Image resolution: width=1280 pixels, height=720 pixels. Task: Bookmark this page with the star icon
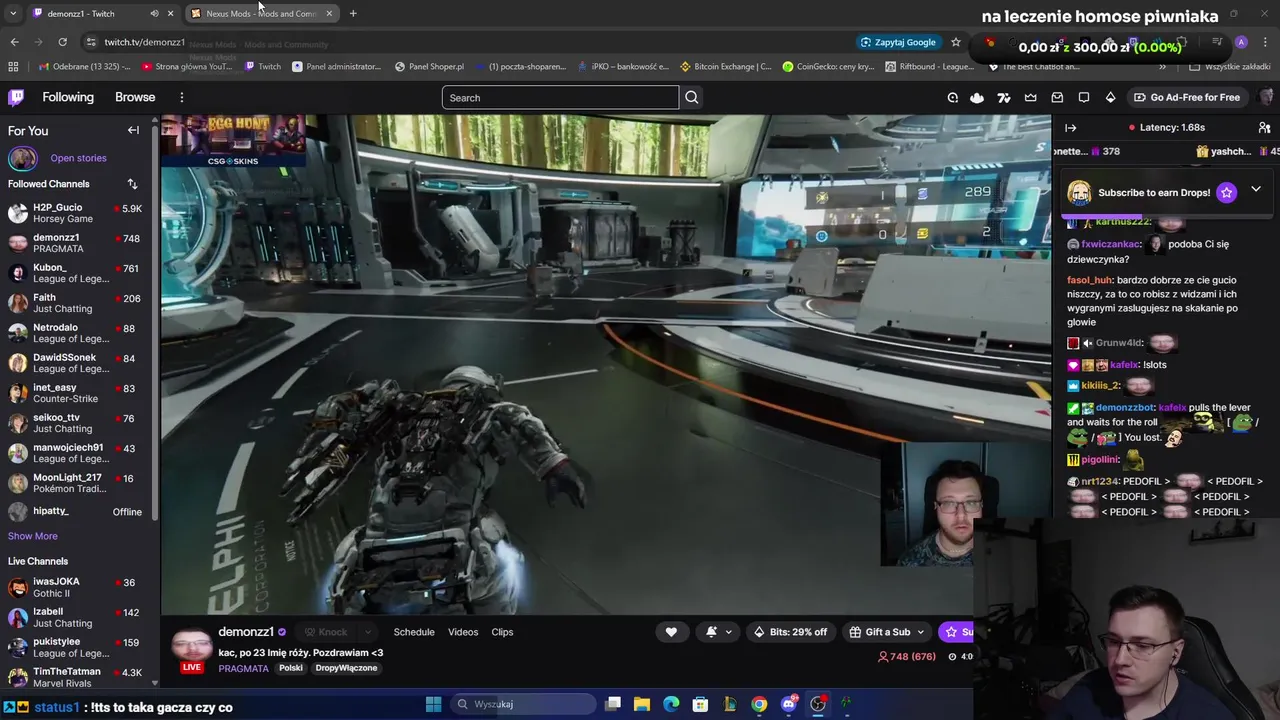(x=956, y=42)
